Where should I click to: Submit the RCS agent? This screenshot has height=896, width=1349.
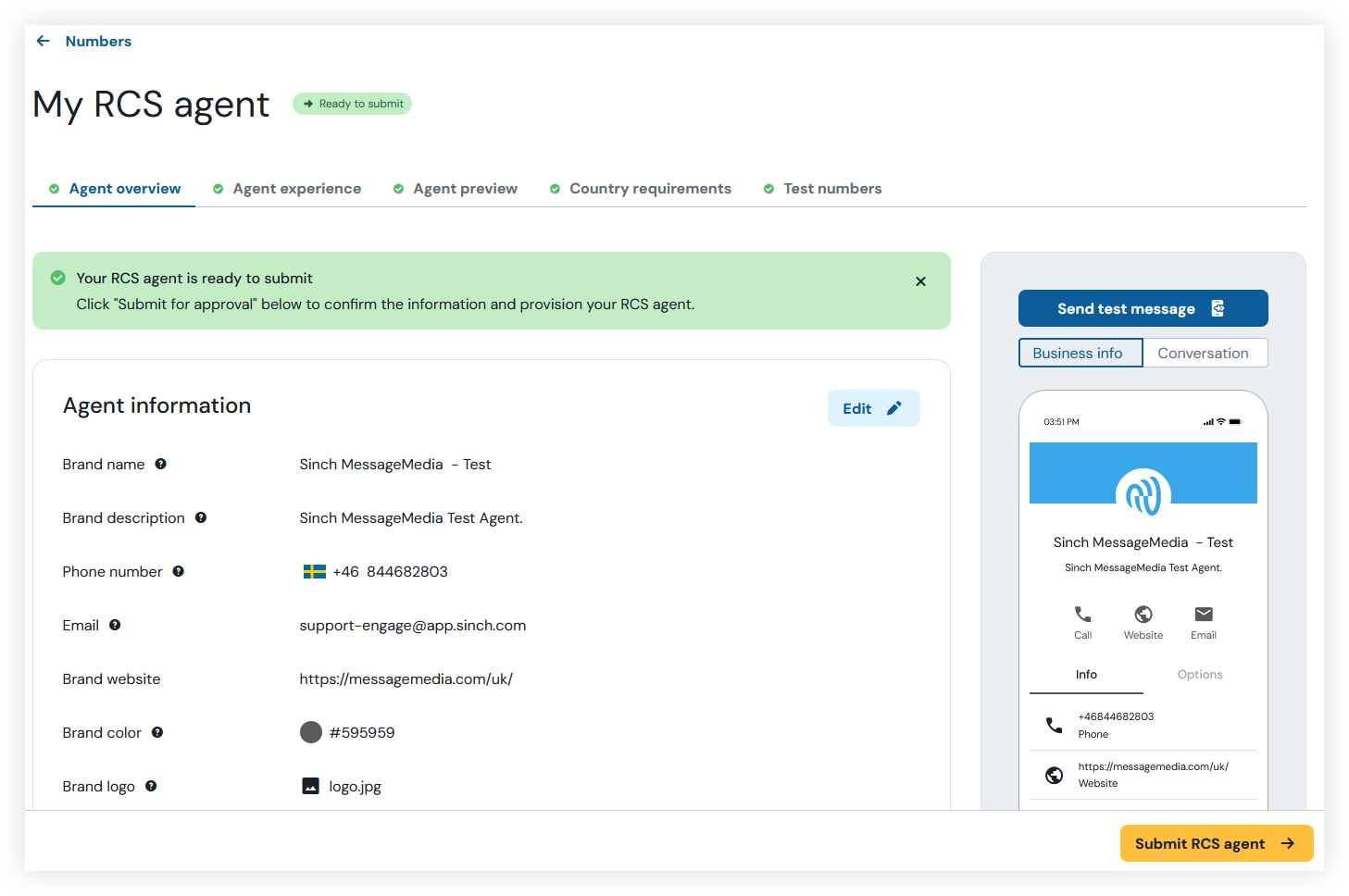[x=1217, y=843]
